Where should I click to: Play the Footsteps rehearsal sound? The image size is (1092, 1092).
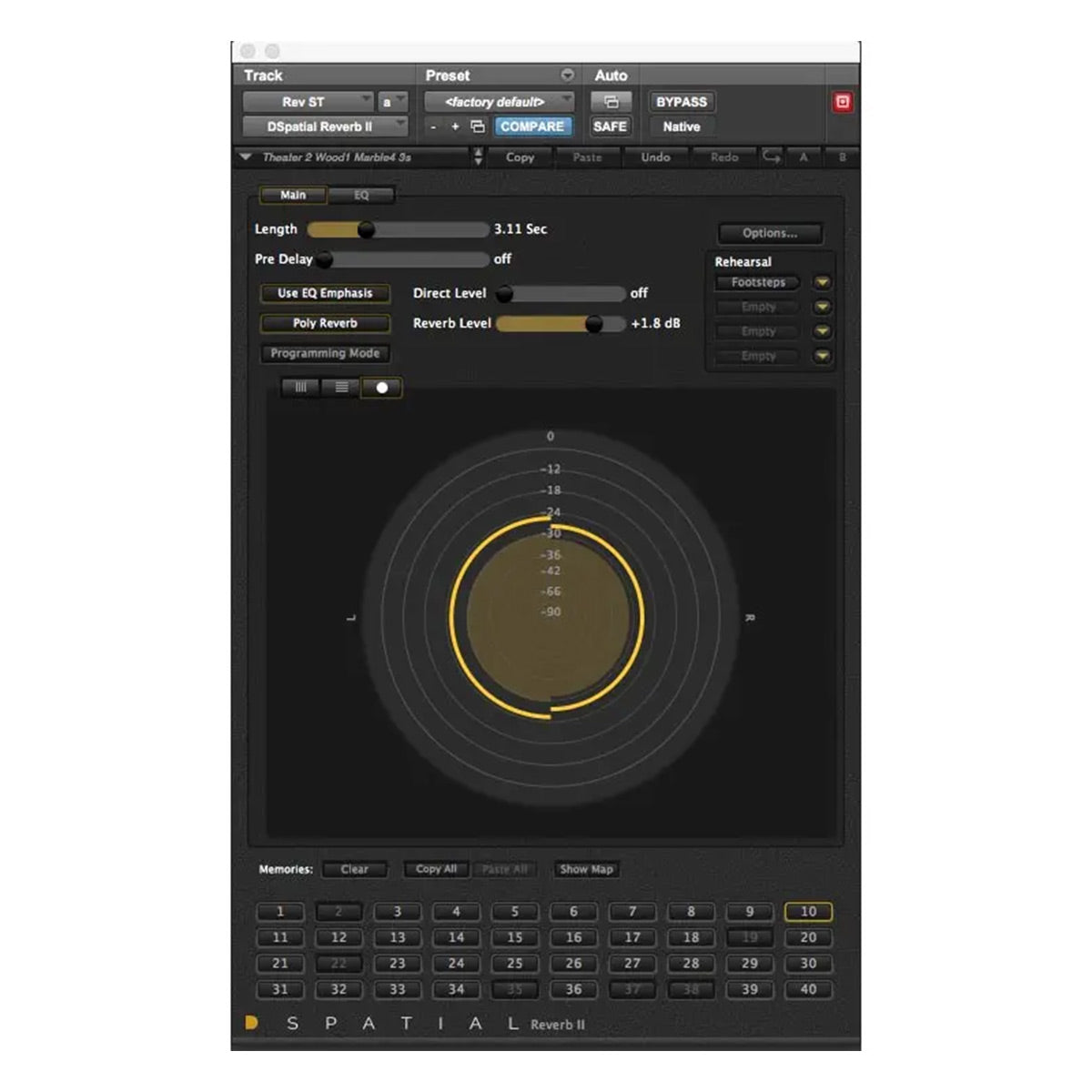point(758,283)
